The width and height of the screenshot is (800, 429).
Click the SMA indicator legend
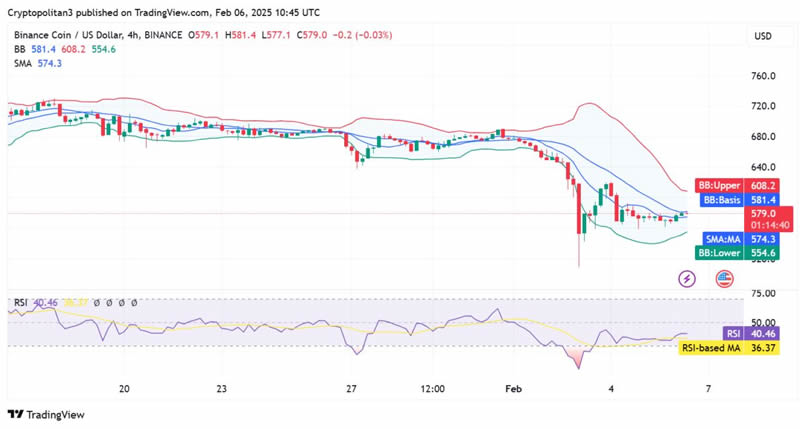[x=38, y=63]
